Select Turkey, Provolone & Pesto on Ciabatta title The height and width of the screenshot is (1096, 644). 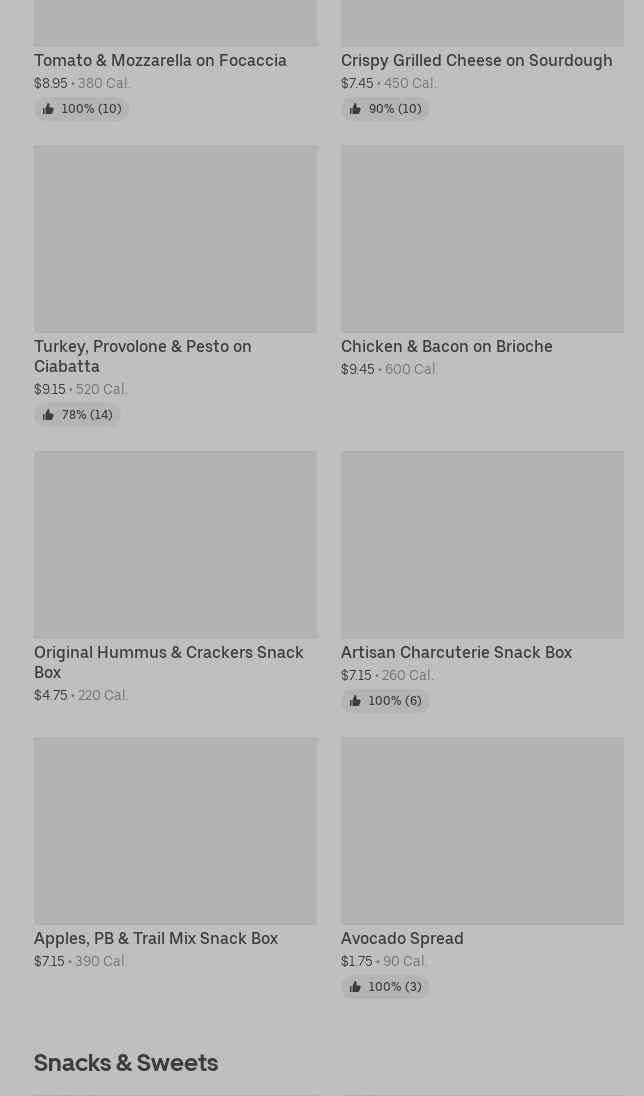coord(142,356)
